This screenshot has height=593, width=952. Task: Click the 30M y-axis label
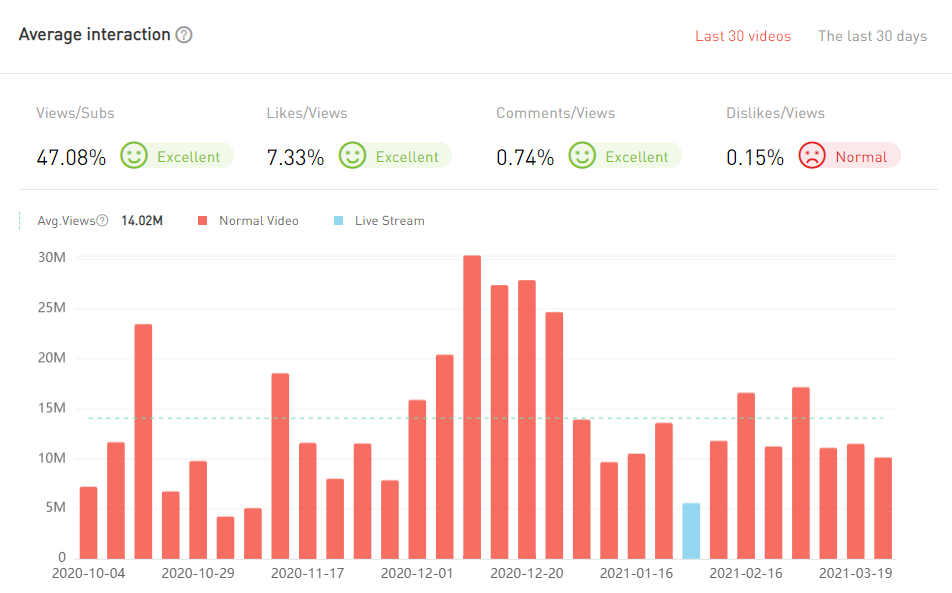click(x=52, y=257)
